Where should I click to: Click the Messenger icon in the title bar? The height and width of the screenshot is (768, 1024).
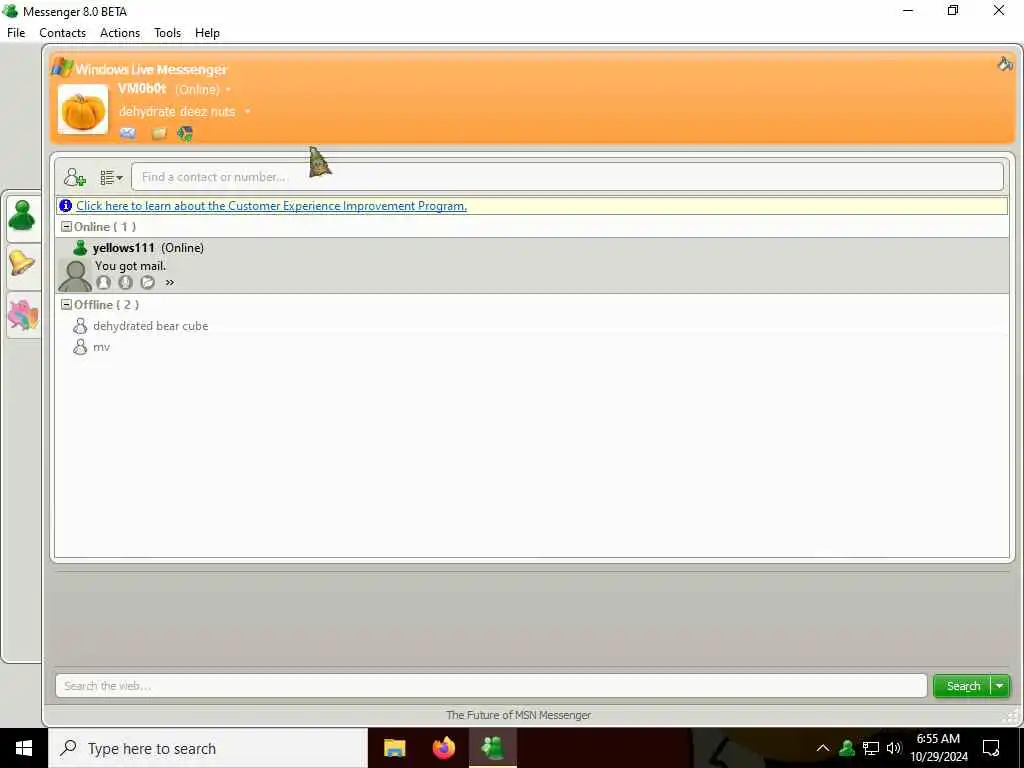coord(10,11)
